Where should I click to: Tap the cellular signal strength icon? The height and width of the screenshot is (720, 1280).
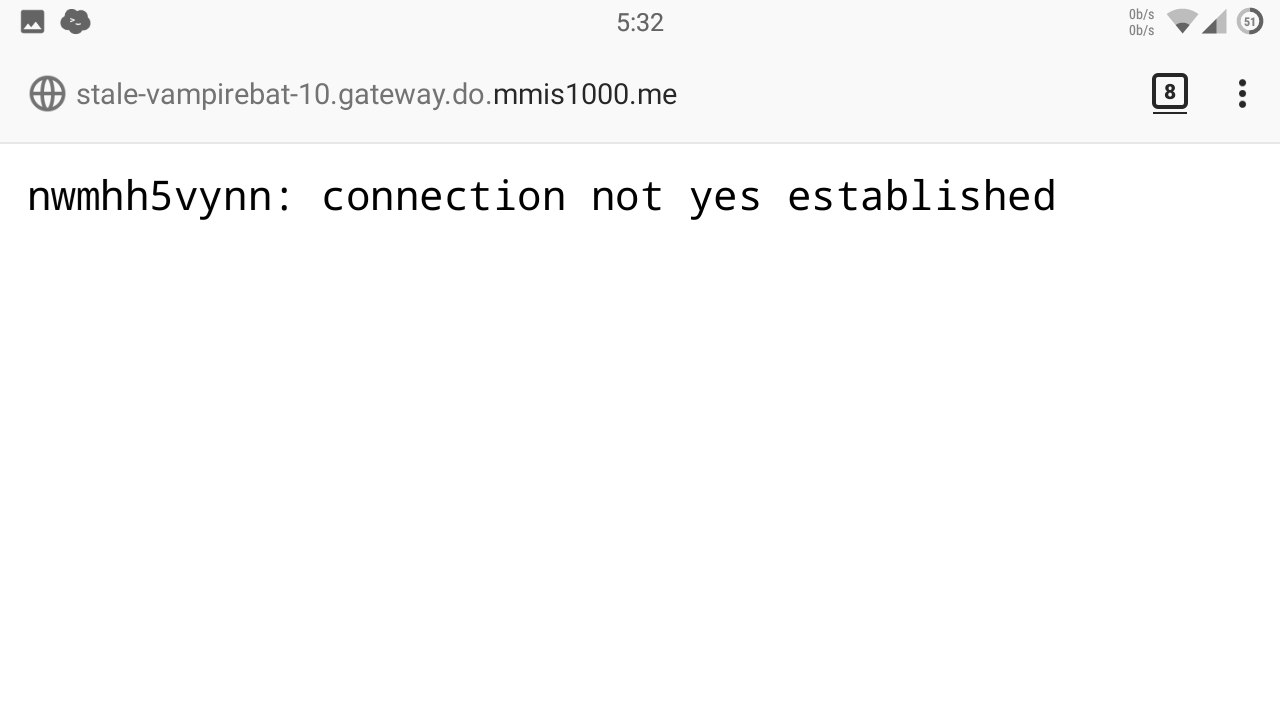[1214, 22]
